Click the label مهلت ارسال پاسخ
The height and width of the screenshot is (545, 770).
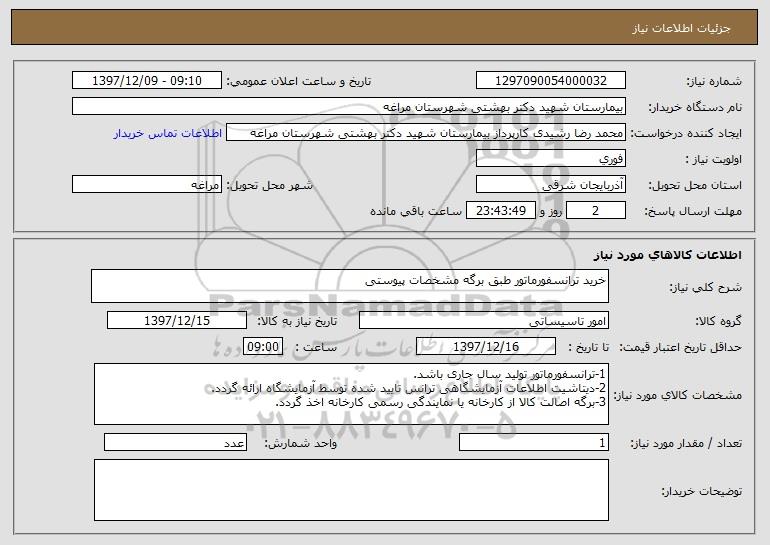click(x=693, y=211)
